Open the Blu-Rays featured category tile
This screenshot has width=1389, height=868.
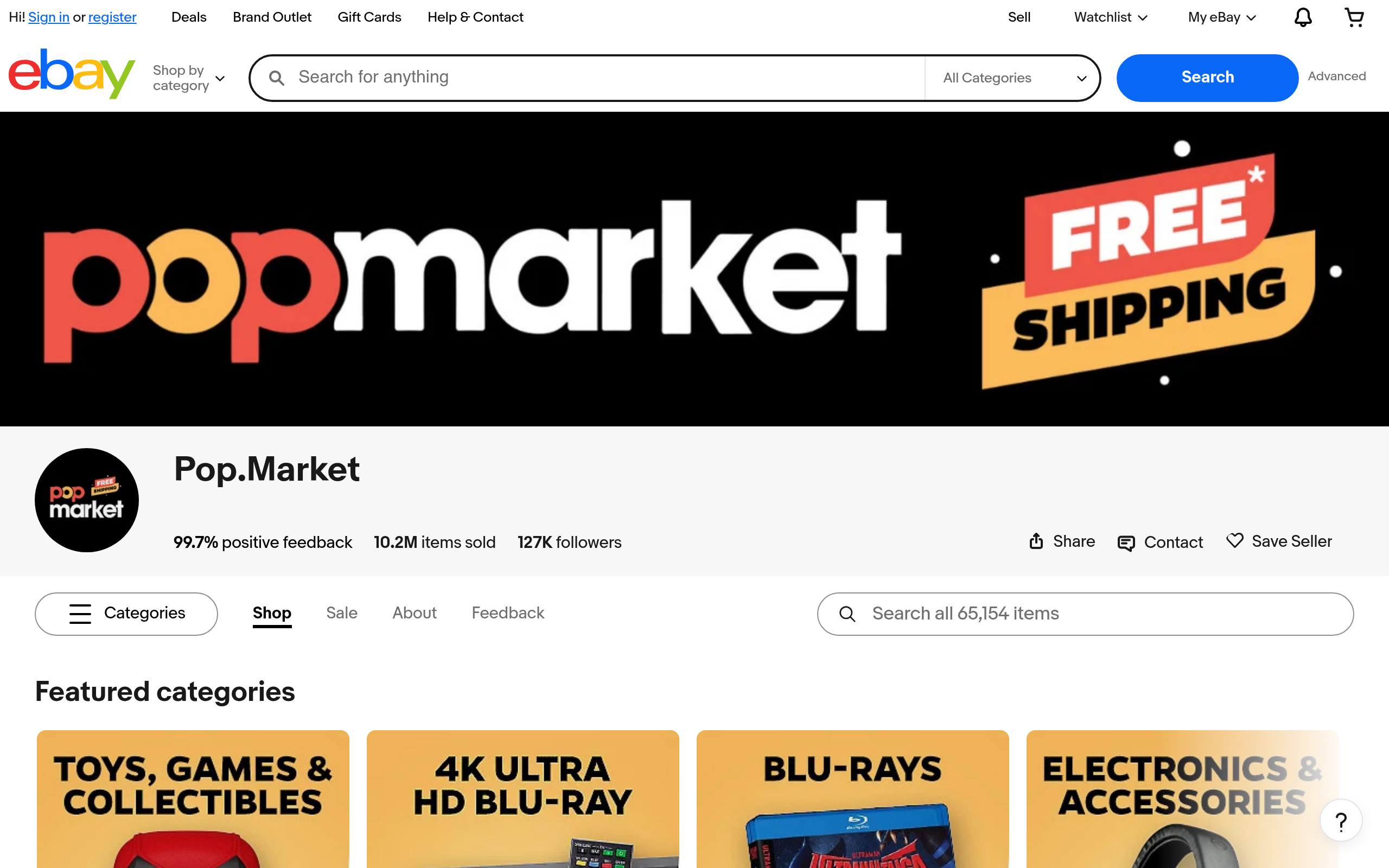click(852, 799)
